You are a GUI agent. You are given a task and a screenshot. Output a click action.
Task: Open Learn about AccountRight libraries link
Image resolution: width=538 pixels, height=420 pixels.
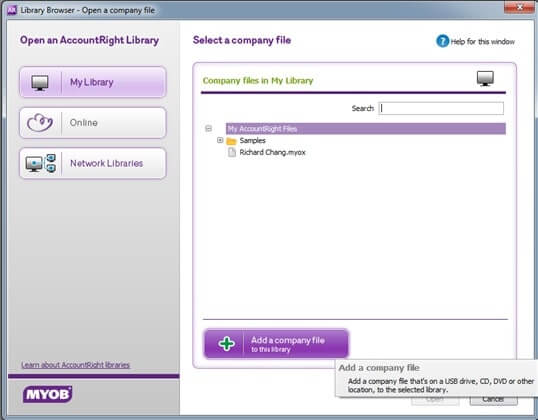pyautogui.click(x=75, y=365)
